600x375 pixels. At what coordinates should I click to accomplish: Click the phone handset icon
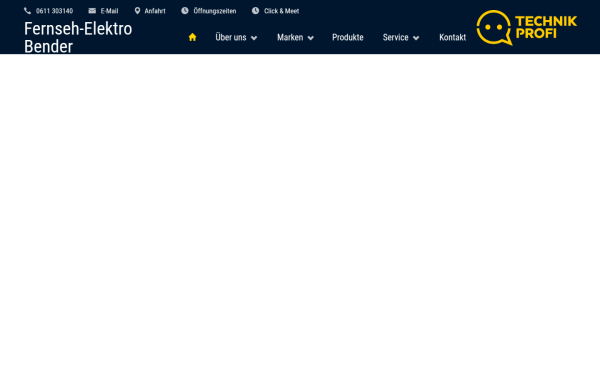point(27,11)
